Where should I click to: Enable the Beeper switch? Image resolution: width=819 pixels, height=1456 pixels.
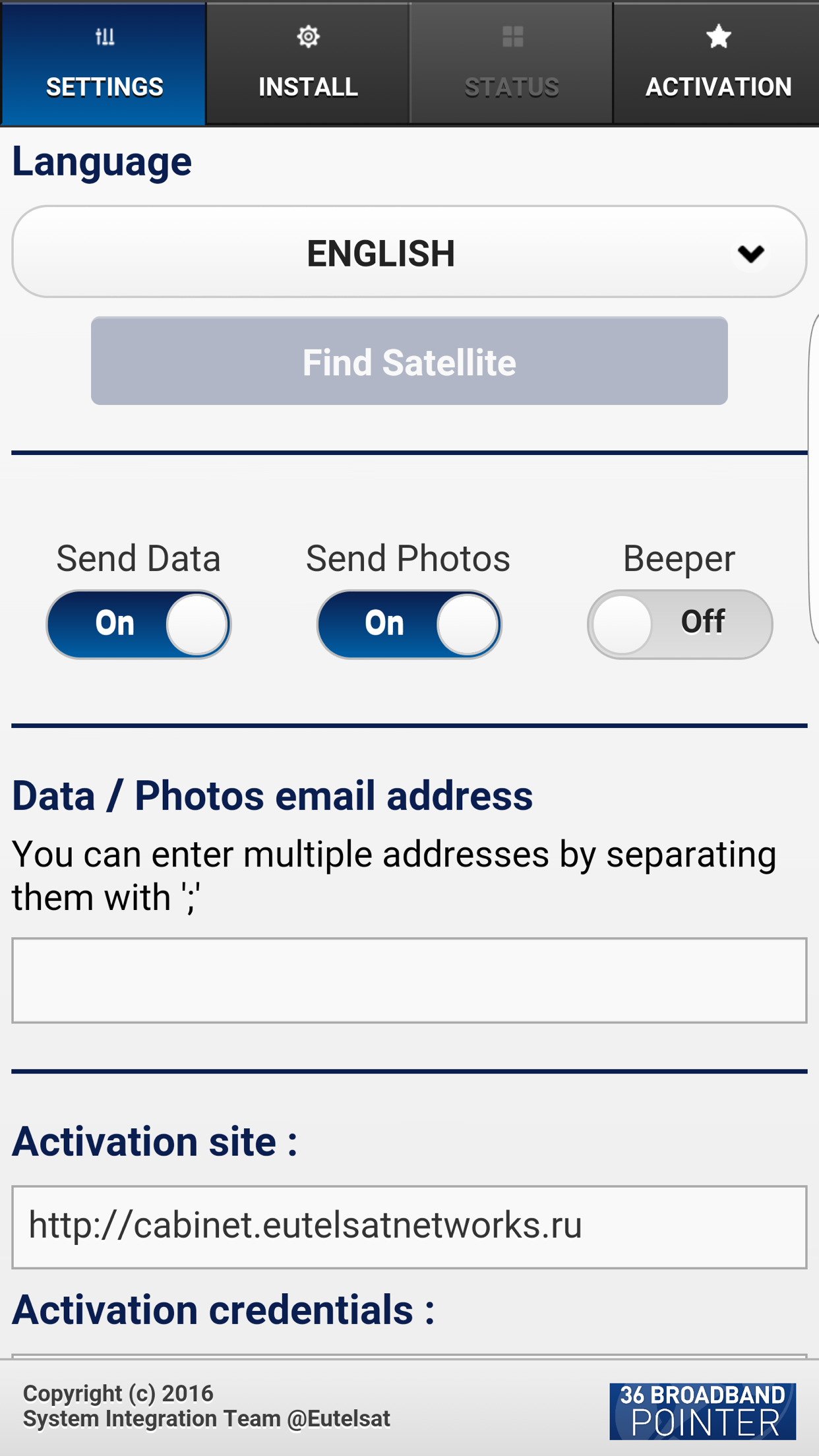coord(680,624)
